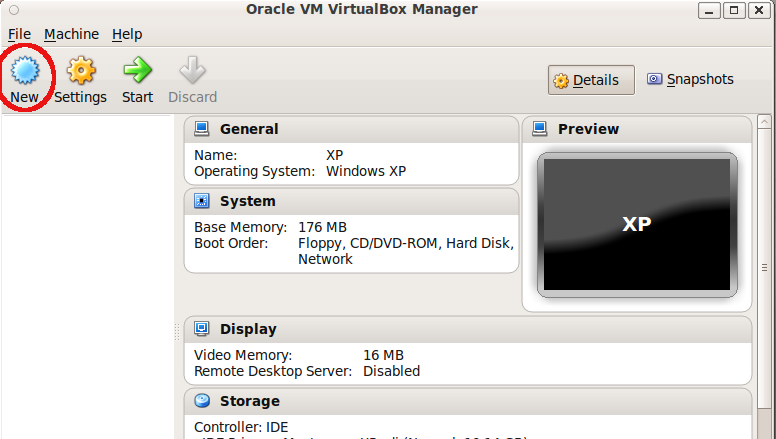Click the New virtual machine icon
The height and width of the screenshot is (439, 776).
[25, 72]
